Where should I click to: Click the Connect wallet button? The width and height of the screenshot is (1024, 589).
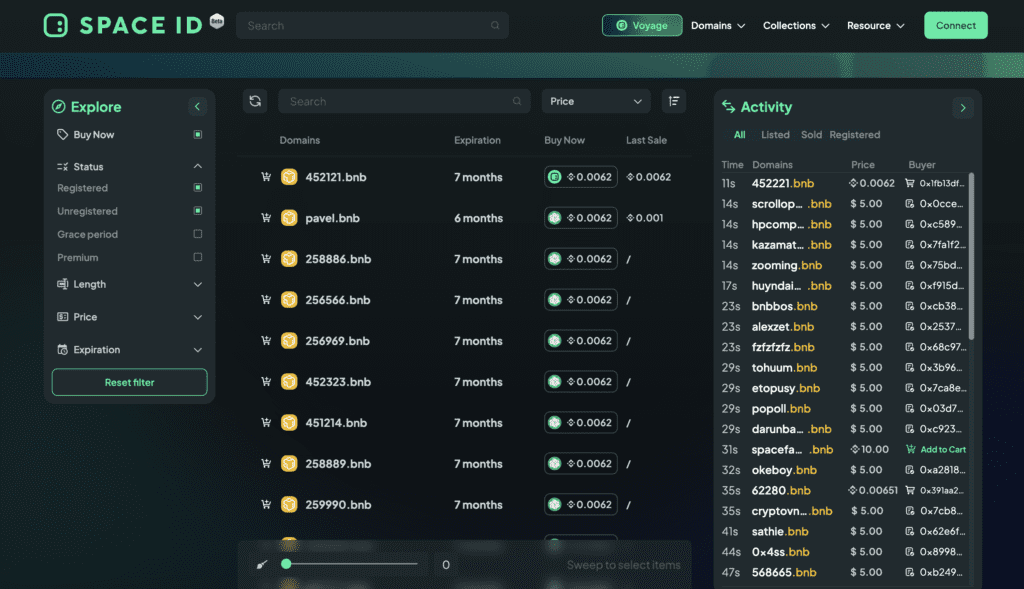955,25
